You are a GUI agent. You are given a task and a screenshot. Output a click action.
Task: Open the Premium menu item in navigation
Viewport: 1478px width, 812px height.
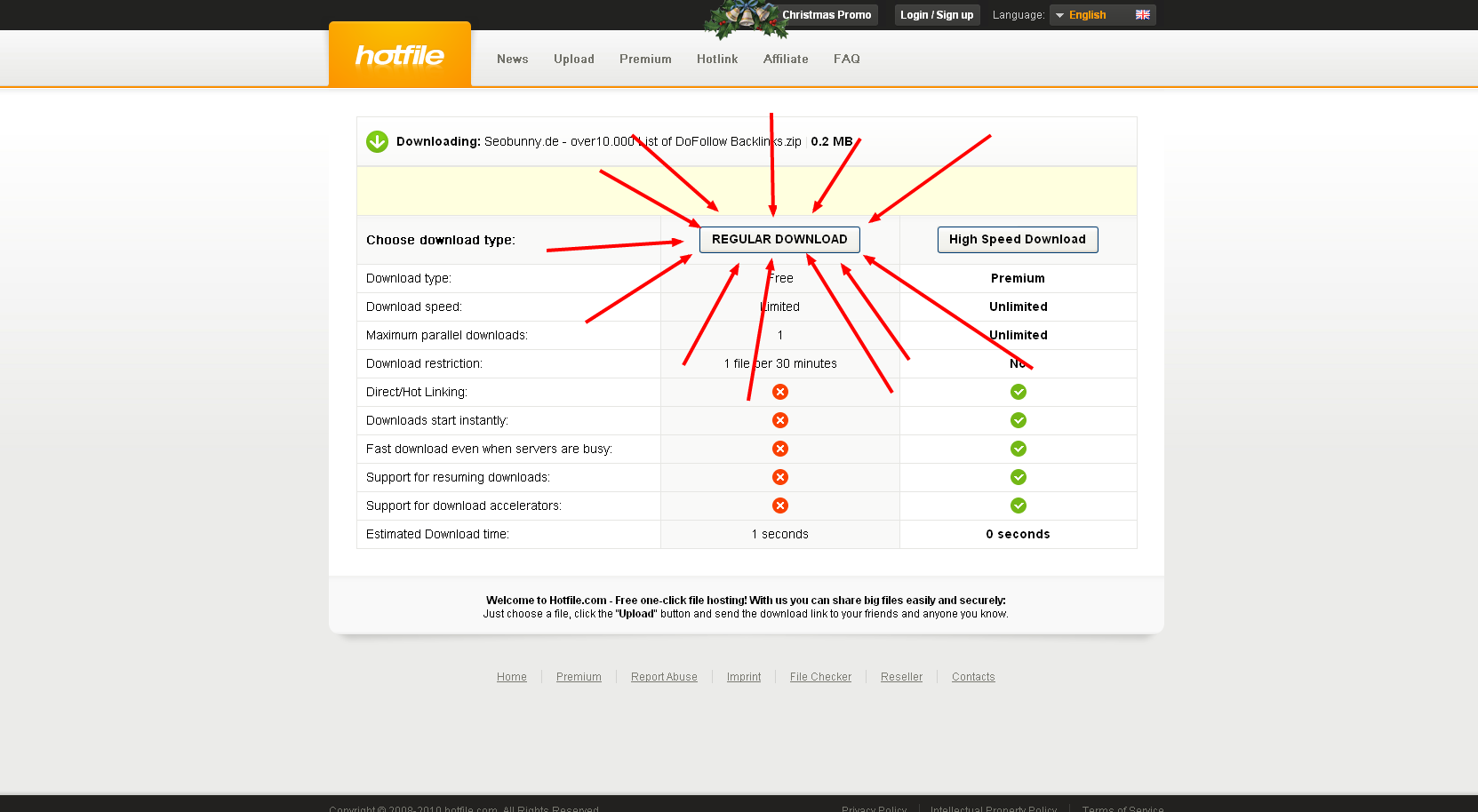click(645, 59)
